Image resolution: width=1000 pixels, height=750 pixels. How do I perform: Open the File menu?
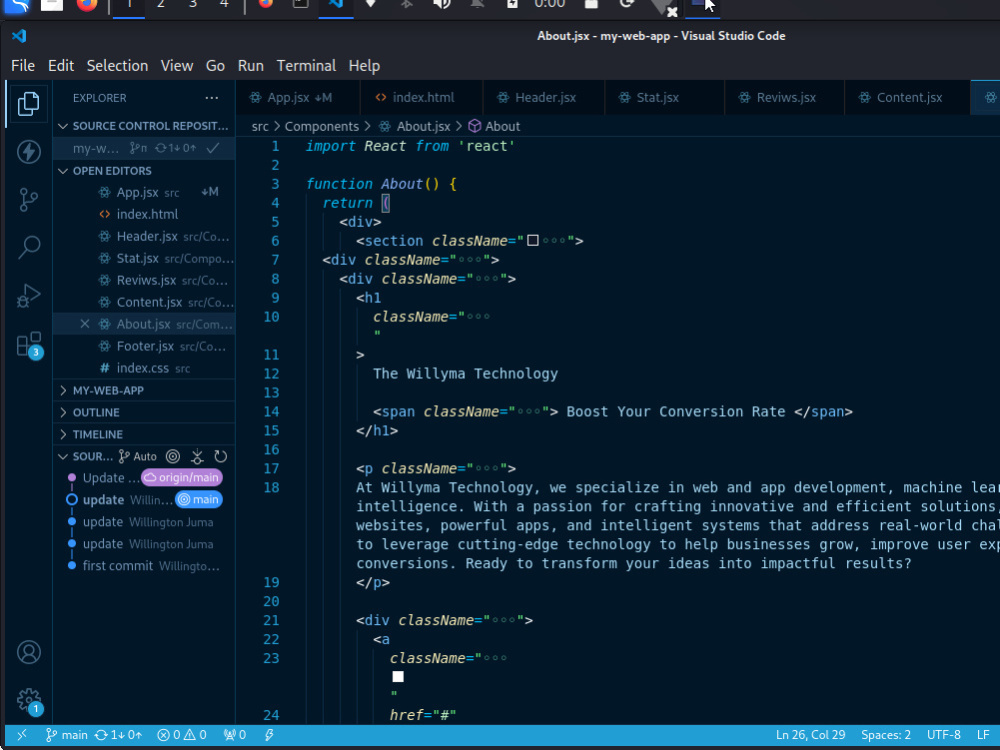click(23, 66)
